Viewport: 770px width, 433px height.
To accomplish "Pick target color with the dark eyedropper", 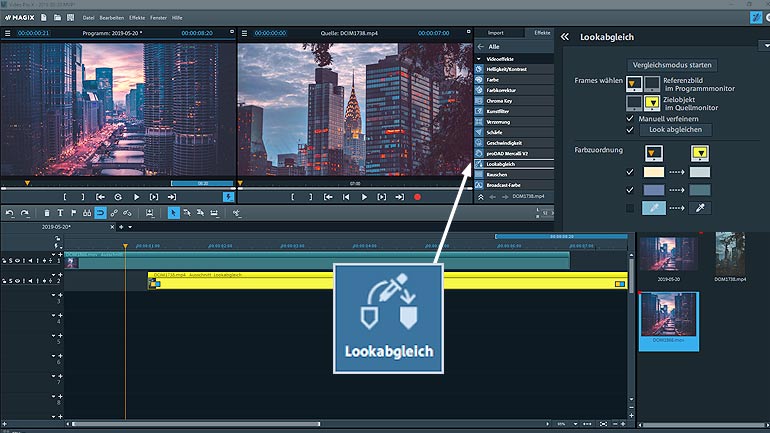I will (x=700, y=208).
